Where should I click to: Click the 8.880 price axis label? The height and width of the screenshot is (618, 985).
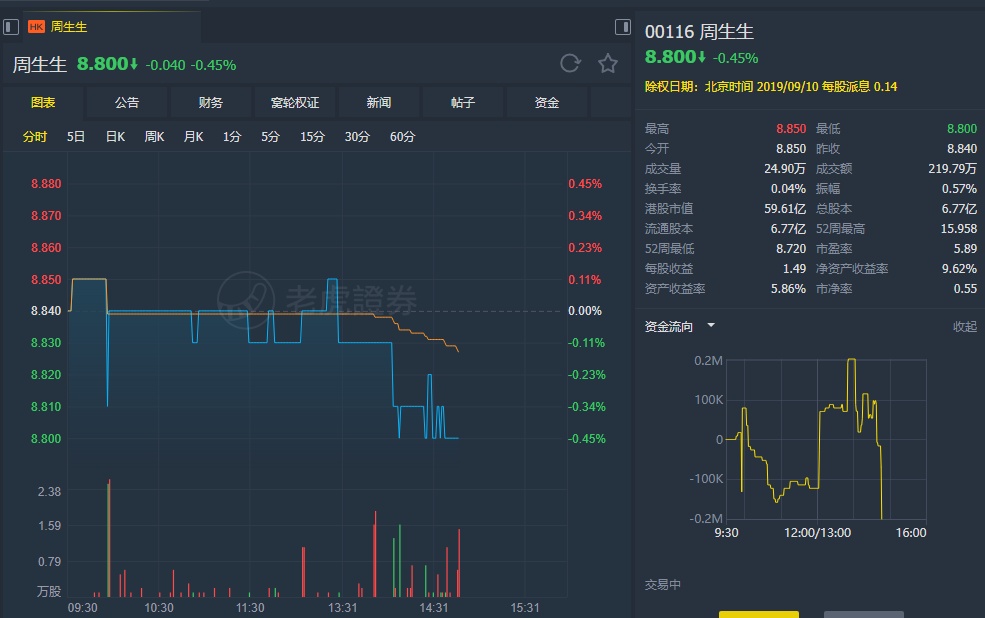pyautogui.click(x=46, y=184)
